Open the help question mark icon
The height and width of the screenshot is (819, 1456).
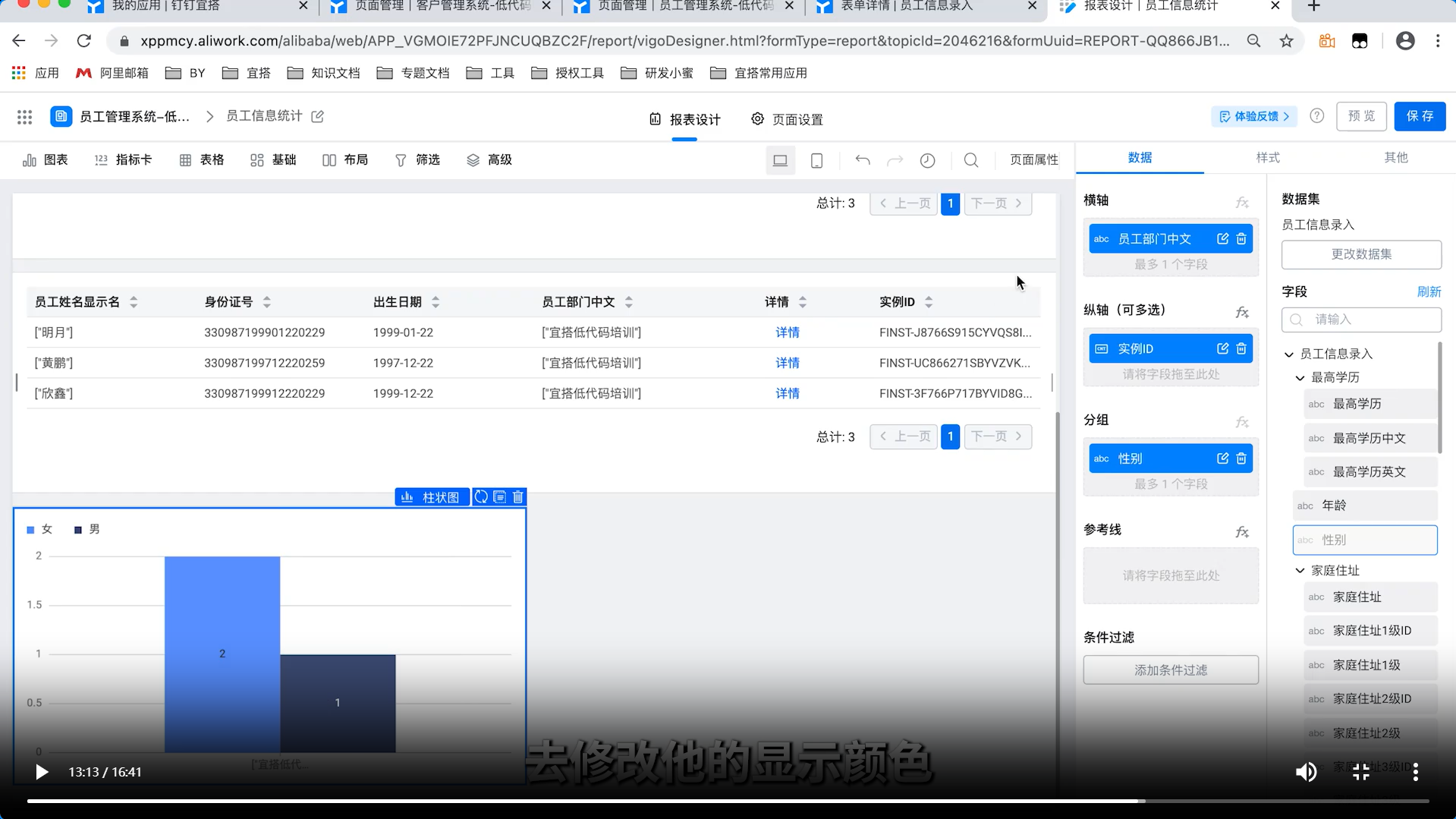pos(1316,116)
